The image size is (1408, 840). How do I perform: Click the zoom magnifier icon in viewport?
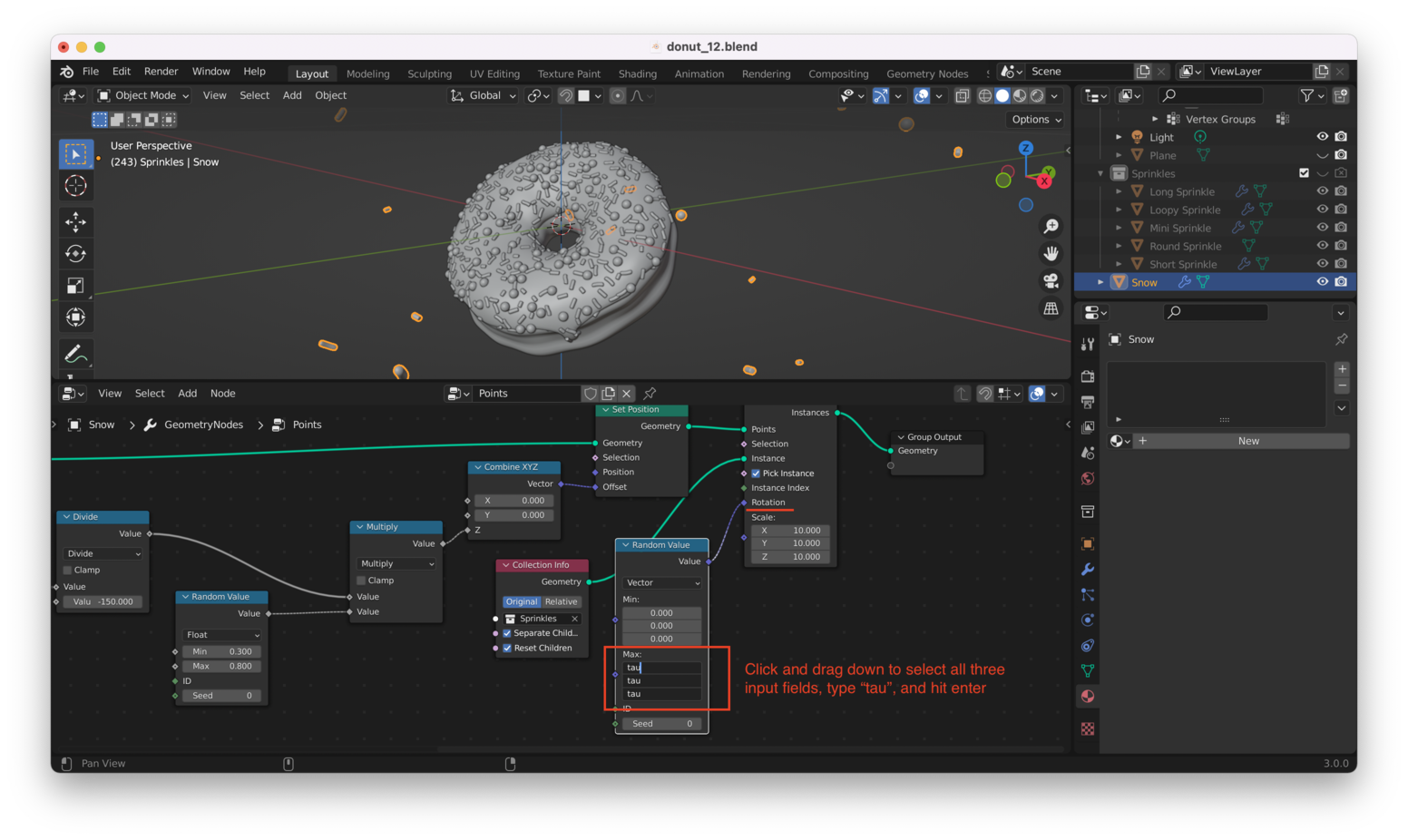click(1051, 226)
